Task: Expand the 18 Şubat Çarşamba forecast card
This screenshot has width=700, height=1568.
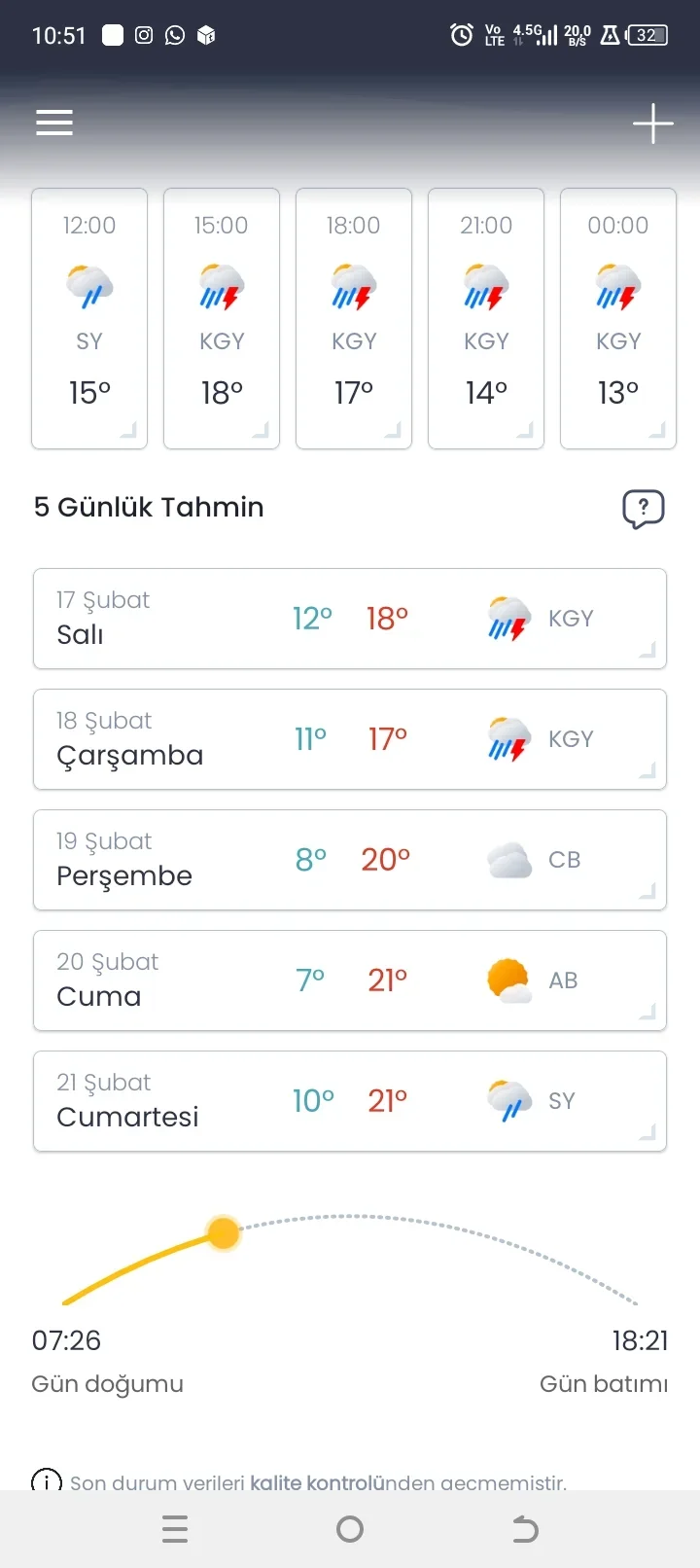Action: [x=350, y=739]
